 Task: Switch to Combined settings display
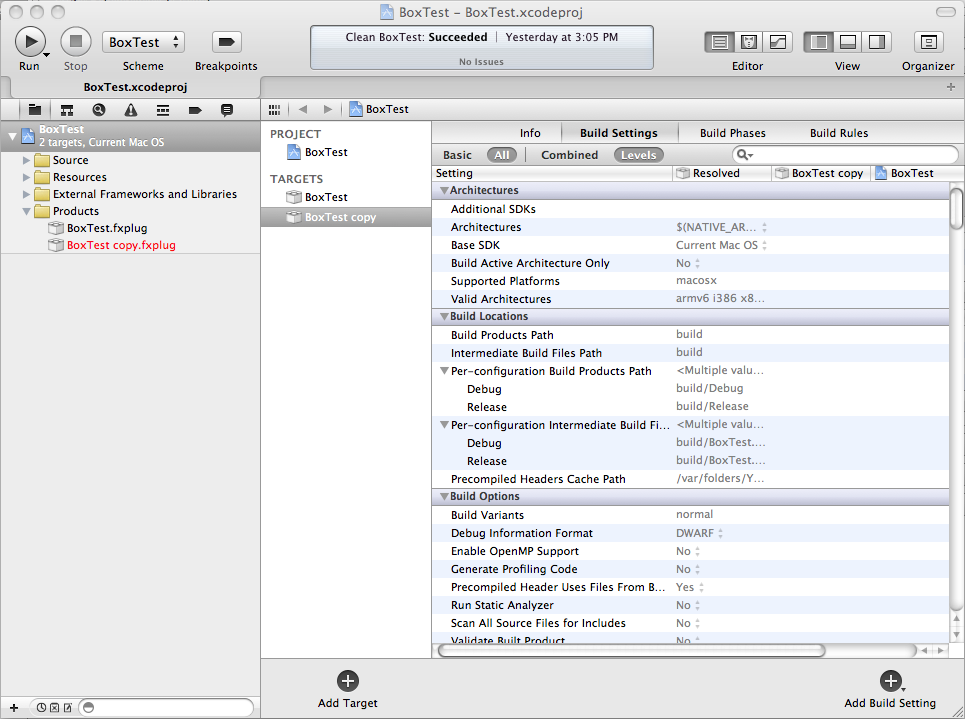[569, 155]
